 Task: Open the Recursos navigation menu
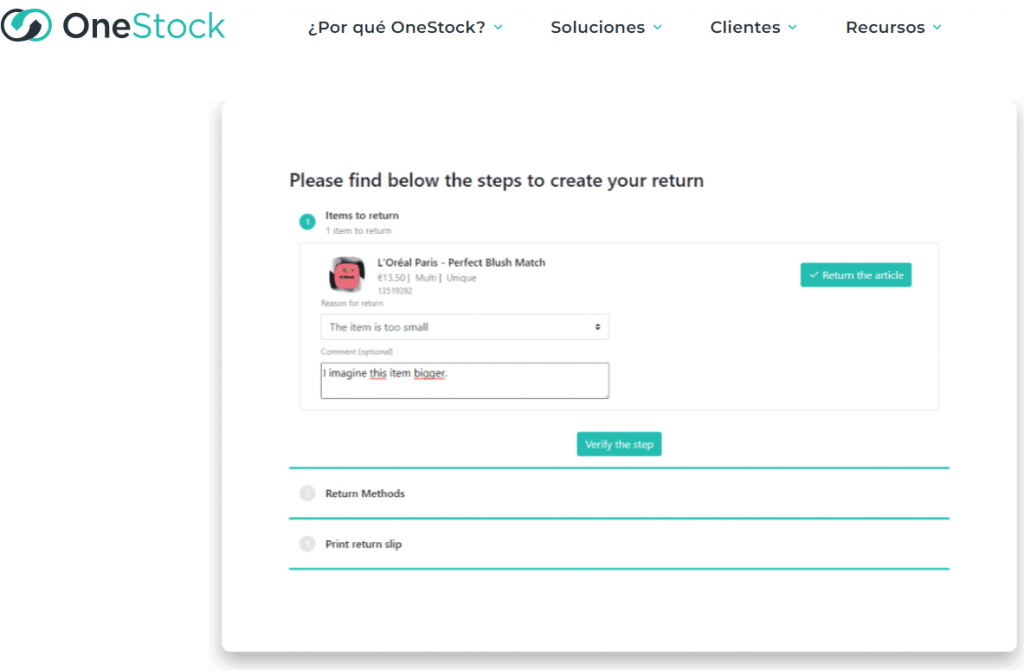(x=885, y=27)
